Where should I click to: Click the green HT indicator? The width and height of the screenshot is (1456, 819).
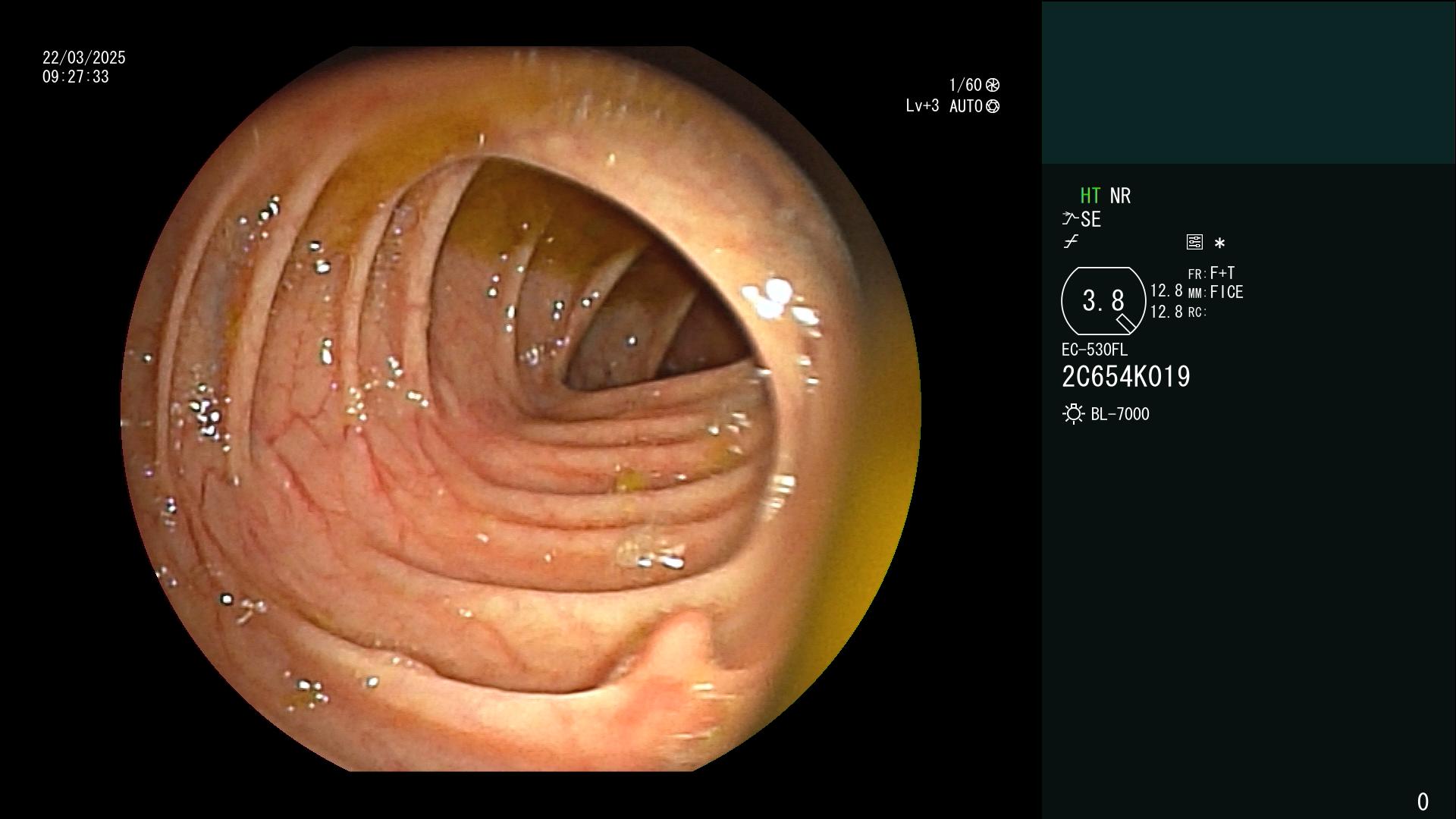pyautogui.click(x=1090, y=196)
